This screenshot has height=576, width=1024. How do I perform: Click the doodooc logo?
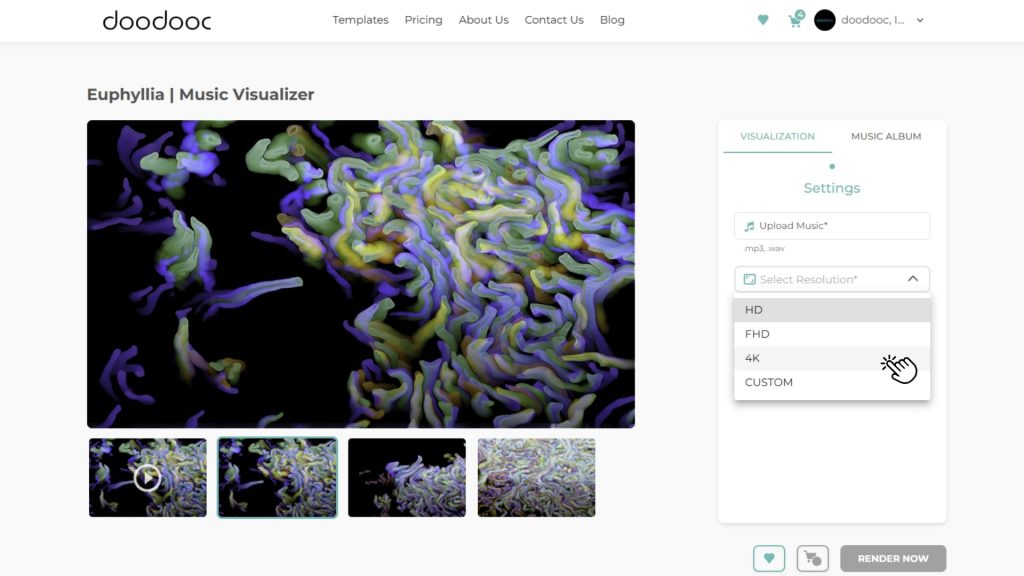tap(157, 20)
